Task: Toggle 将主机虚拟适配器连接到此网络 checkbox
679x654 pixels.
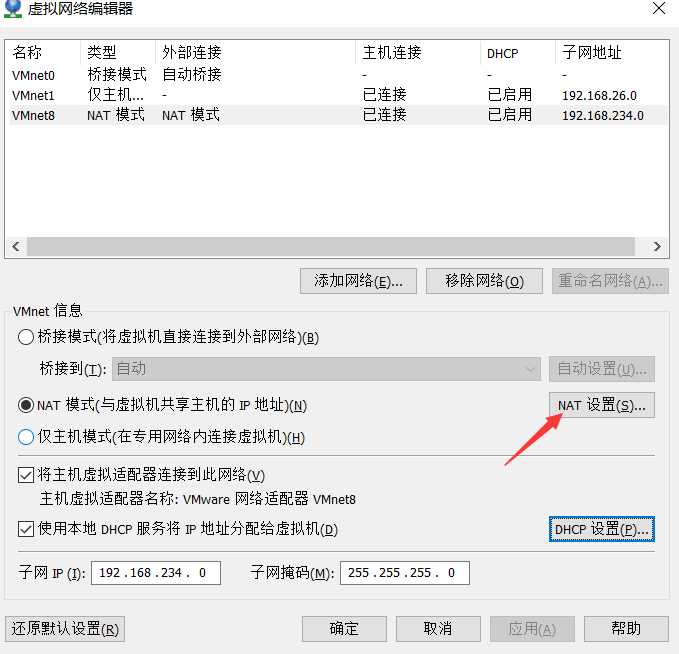Action: (26, 475)
